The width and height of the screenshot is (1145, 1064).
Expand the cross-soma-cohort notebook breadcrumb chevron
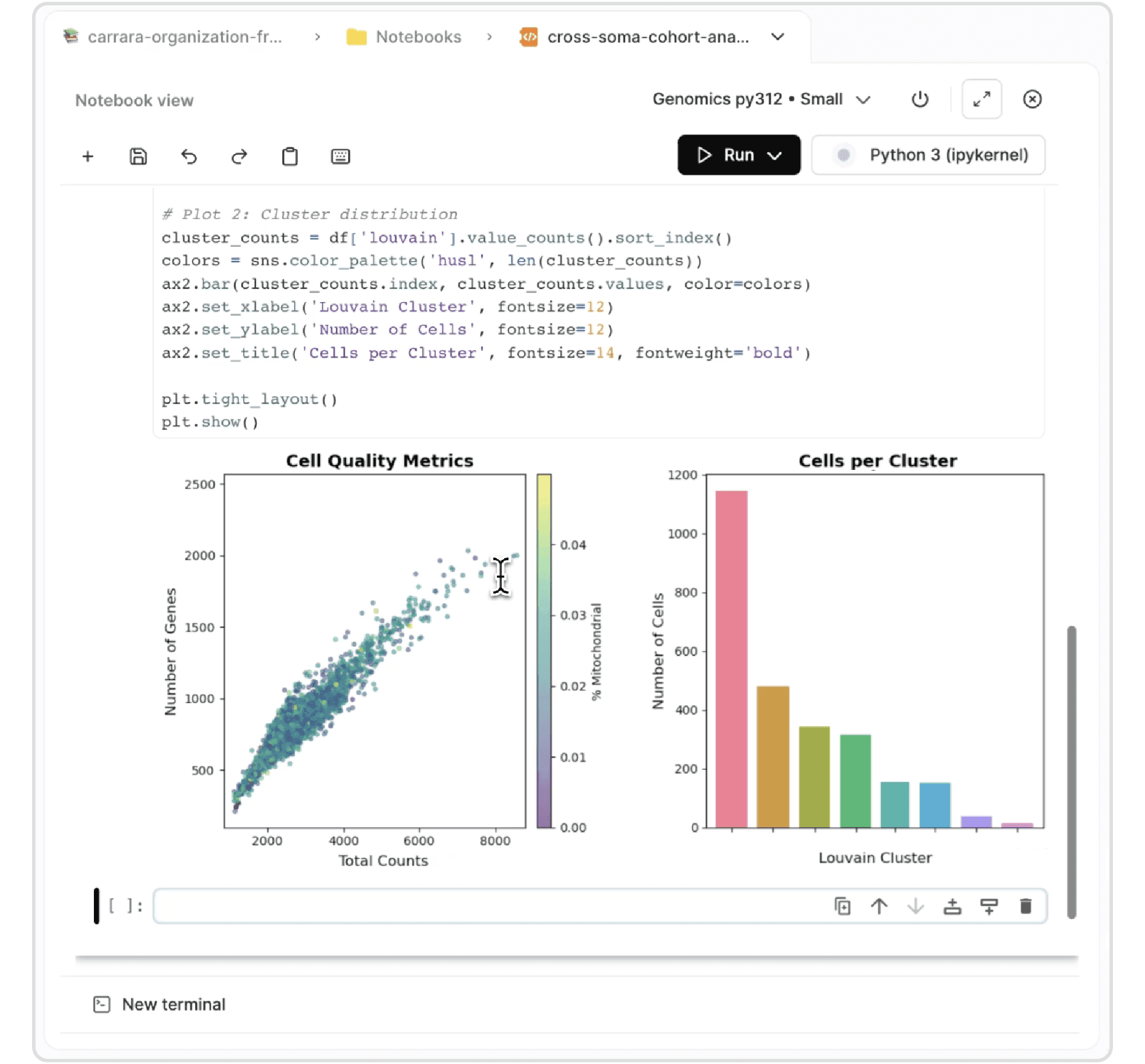[777, 37]
